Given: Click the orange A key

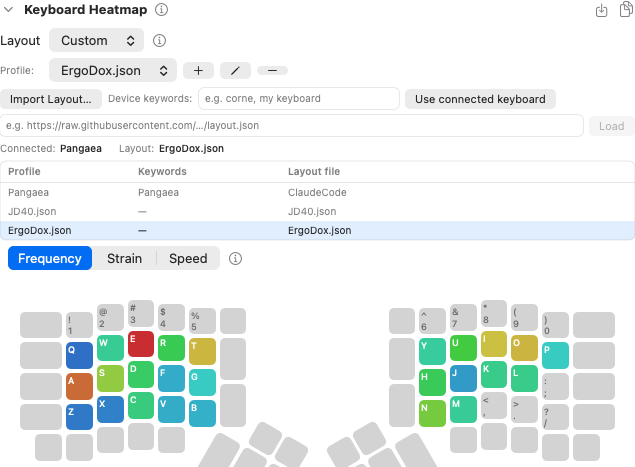Looking at the screenshot, I should [79, 386].
